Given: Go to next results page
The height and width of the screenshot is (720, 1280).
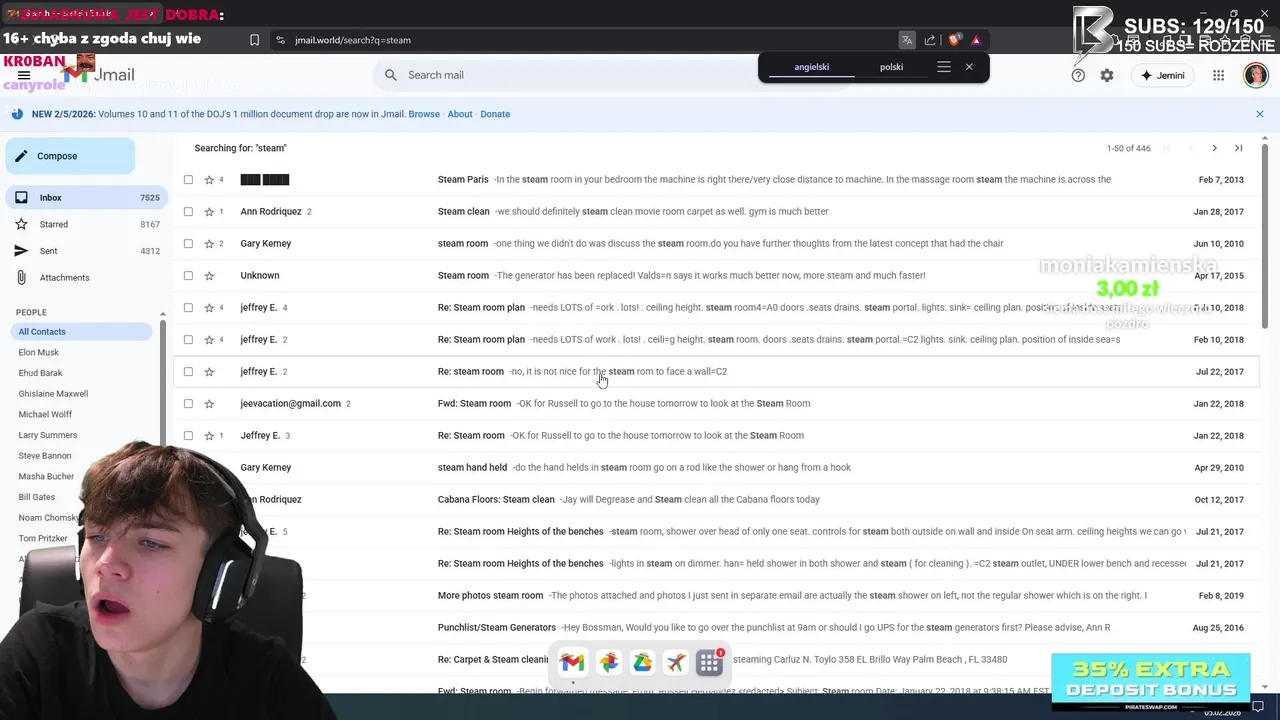Looking at the screenshot, I should 1214,148.
